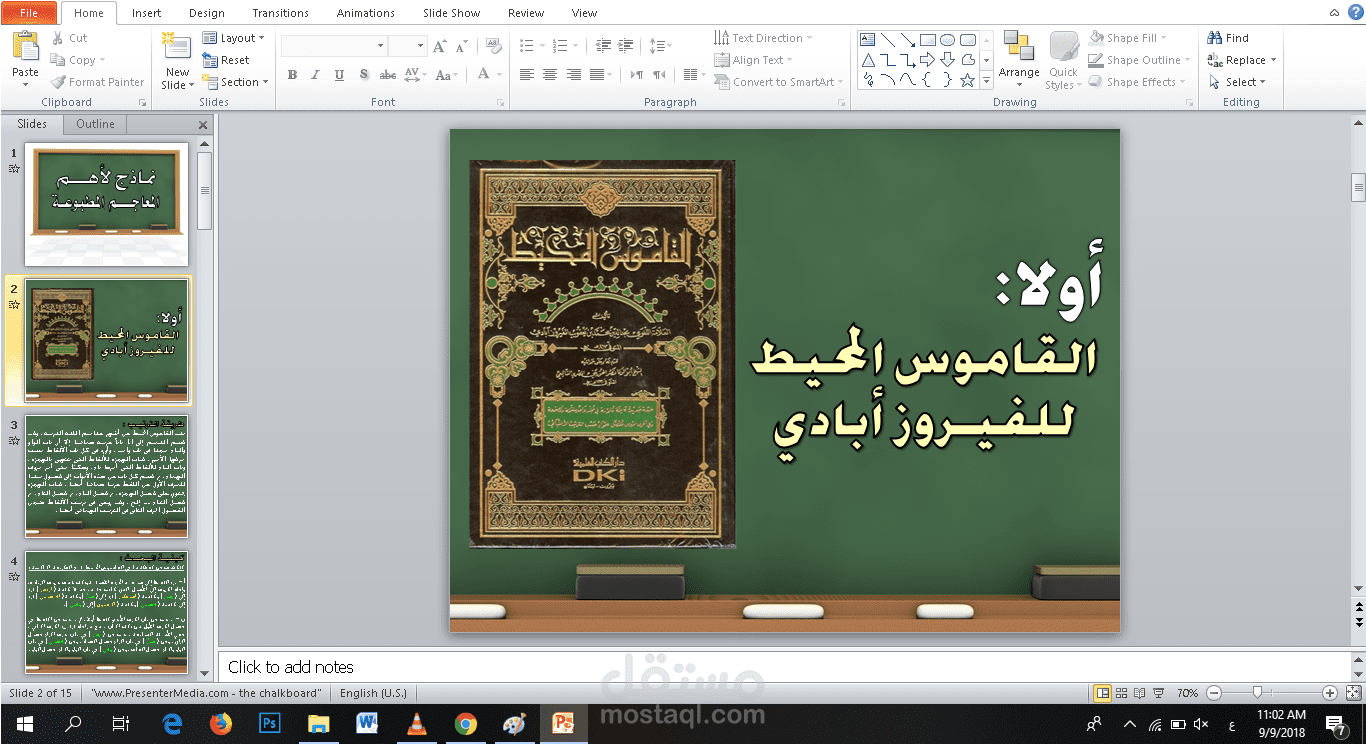Open Firefox from the taskbar
This screenshot has width=1366, height=744.
point(220,723)
